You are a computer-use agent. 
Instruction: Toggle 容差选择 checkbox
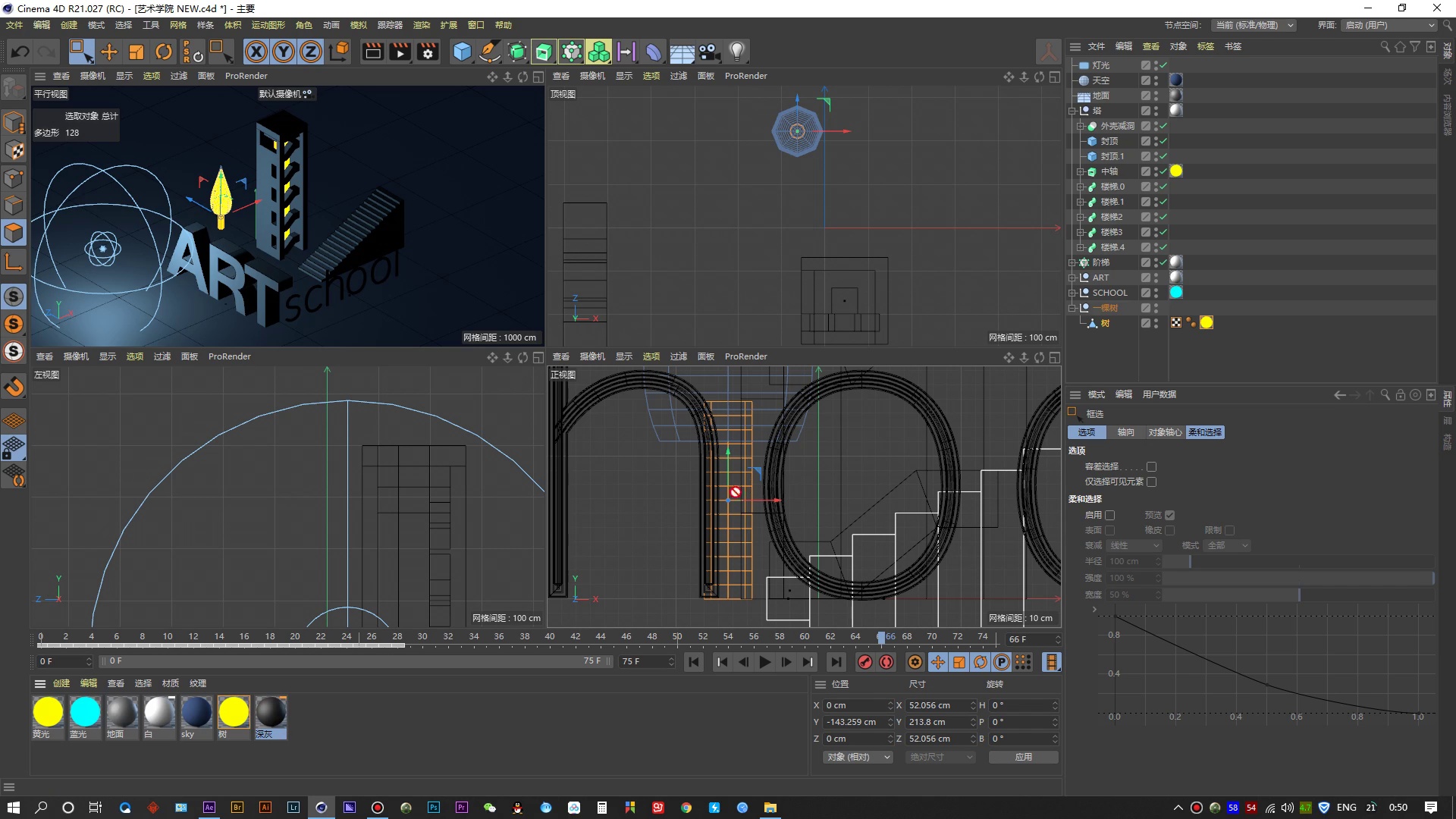point(1152,467)
